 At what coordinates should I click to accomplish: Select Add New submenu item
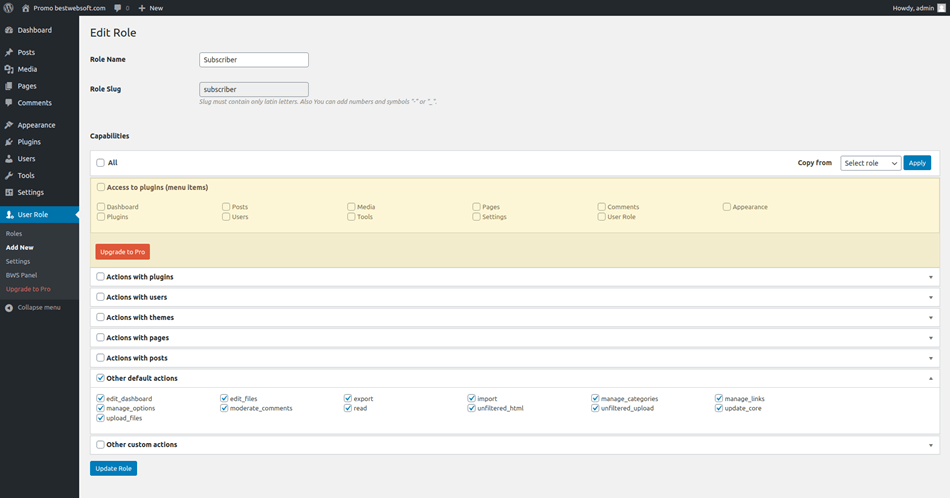pos(19,247)
